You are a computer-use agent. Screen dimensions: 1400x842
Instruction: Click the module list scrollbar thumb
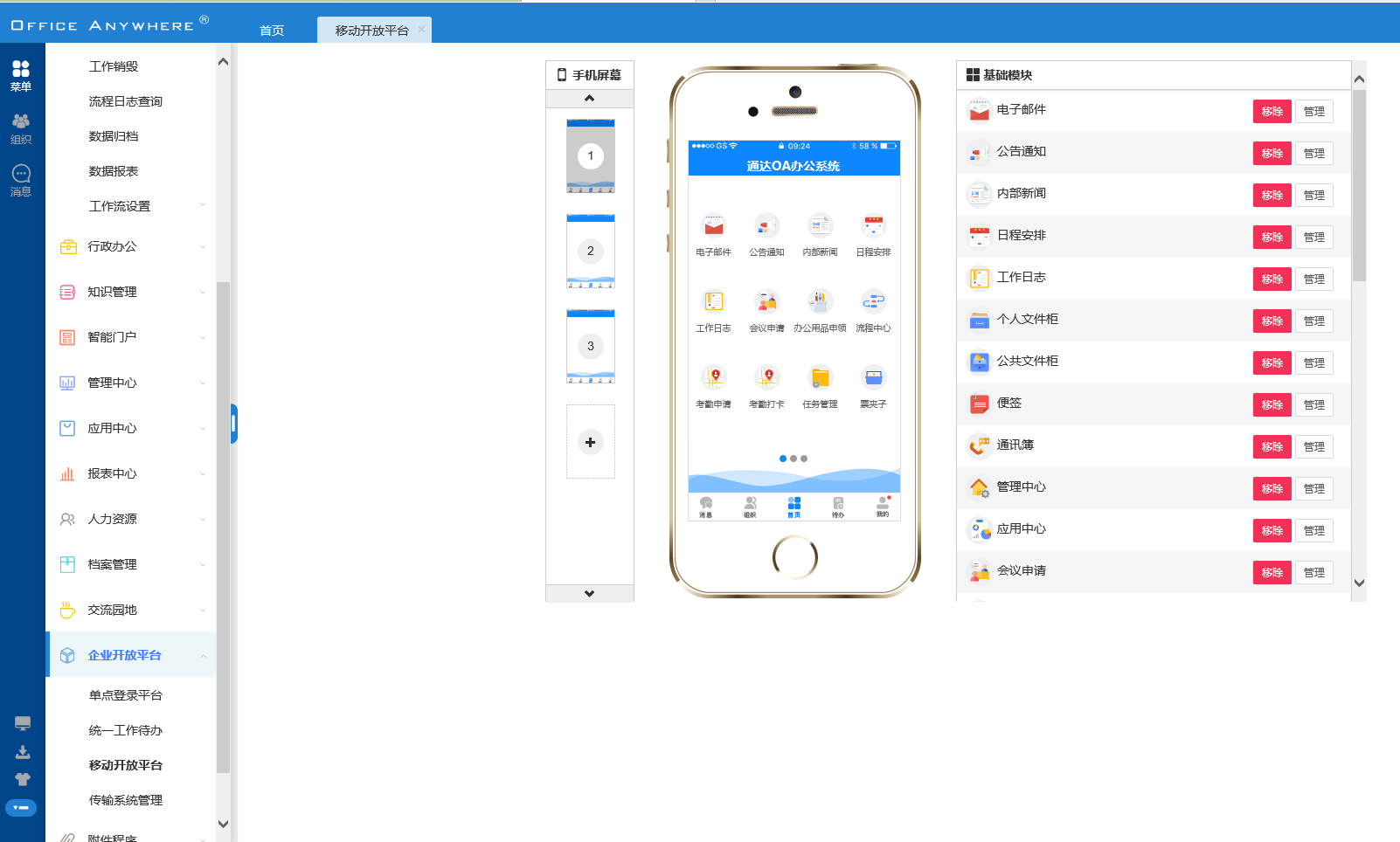tap(1359, 184)
